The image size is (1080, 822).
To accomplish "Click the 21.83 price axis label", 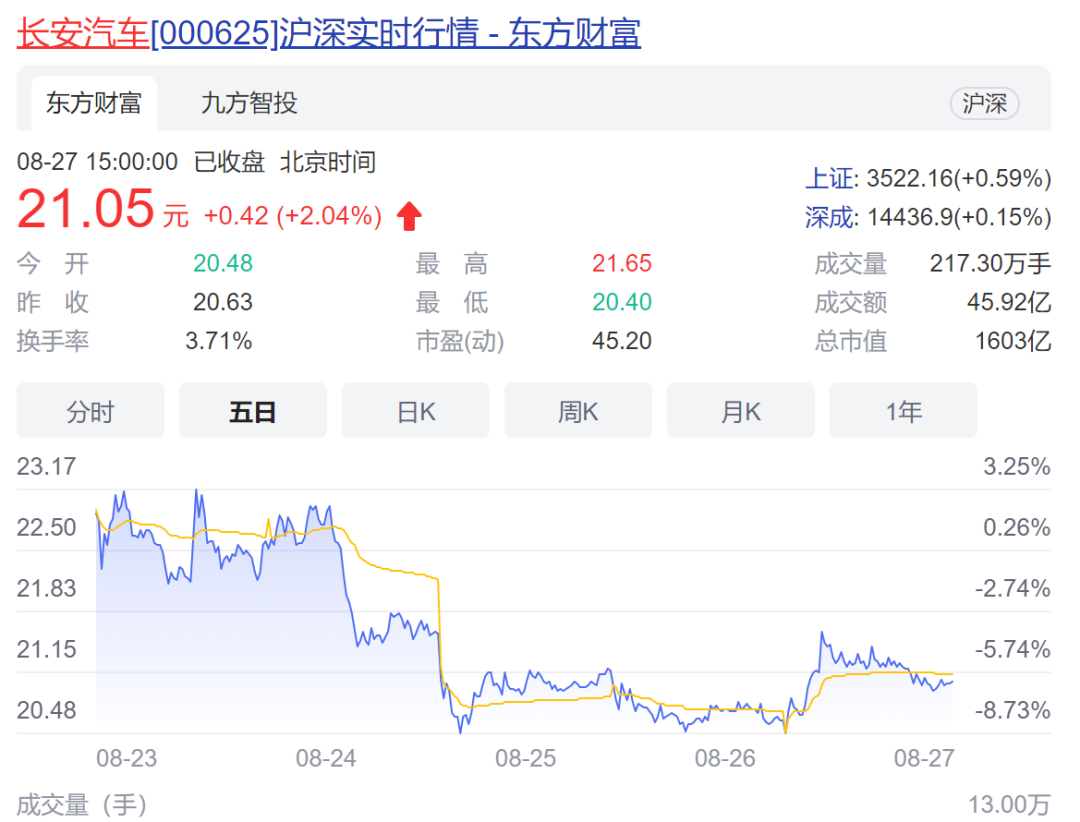I will (x=46, y=588).
